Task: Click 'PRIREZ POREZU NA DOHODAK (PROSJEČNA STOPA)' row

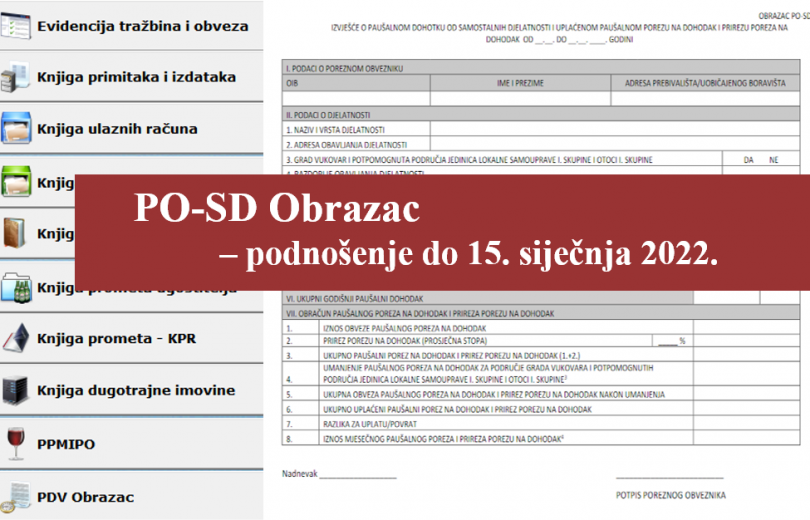Action: [x=405, y=341]
